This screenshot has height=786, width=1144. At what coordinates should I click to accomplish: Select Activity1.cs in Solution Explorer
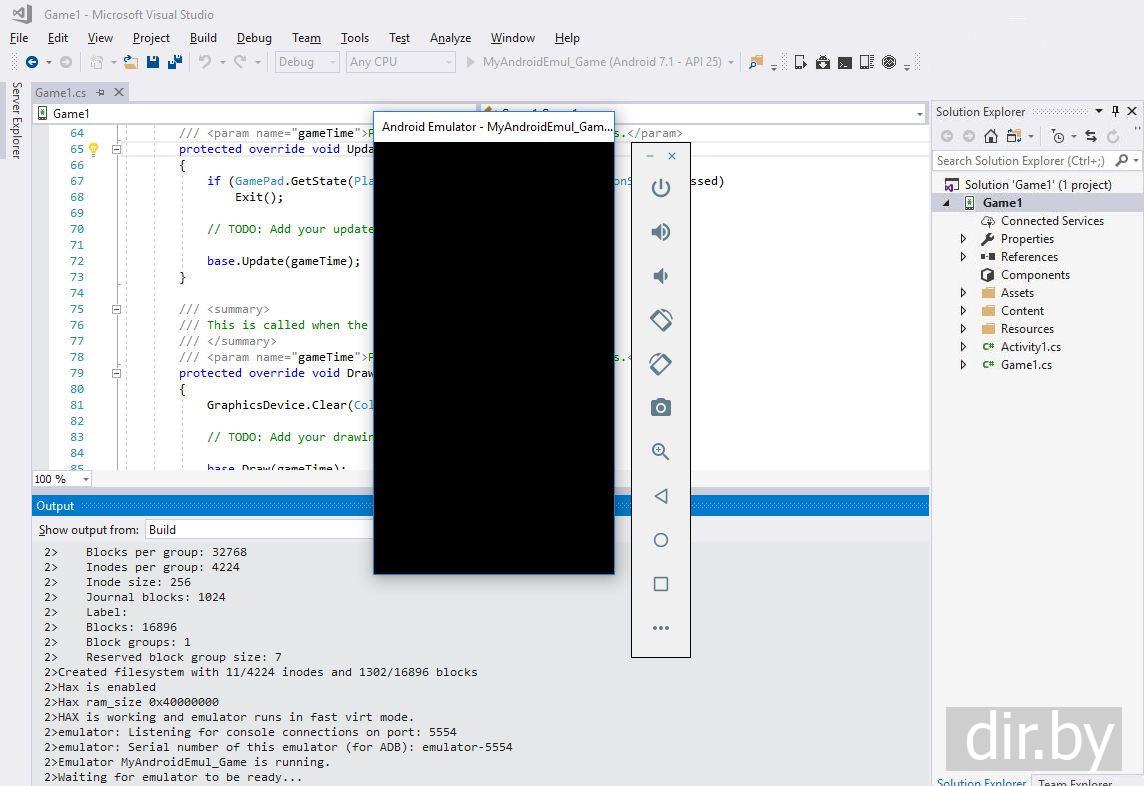pyautogui.click(x=1030, y=347)
